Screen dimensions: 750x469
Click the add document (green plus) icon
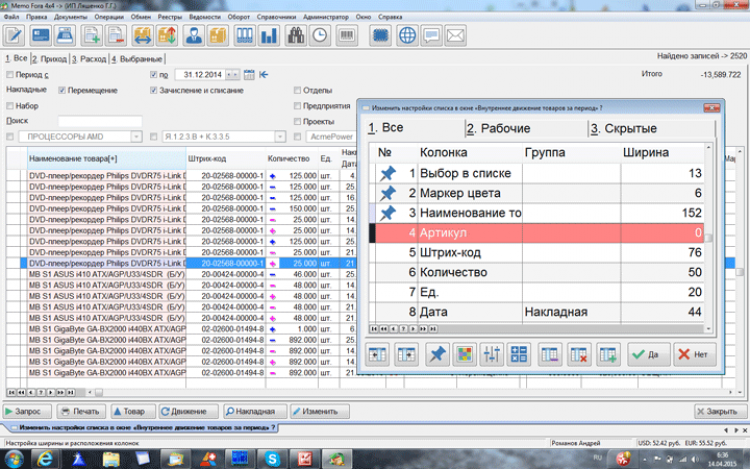point(91,35)
